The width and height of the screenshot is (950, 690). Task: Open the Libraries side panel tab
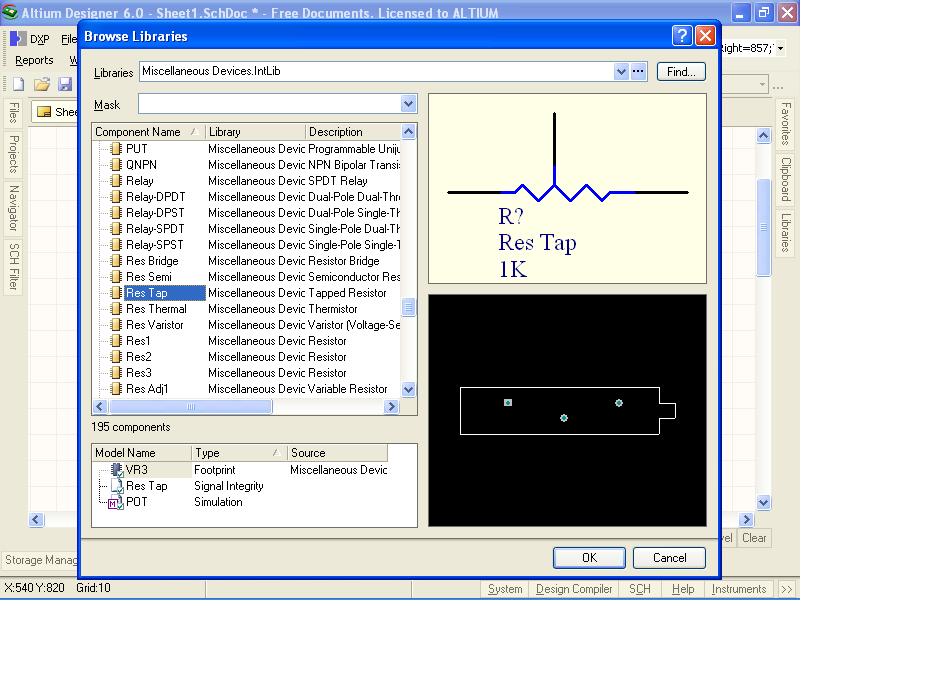(786, 232)
